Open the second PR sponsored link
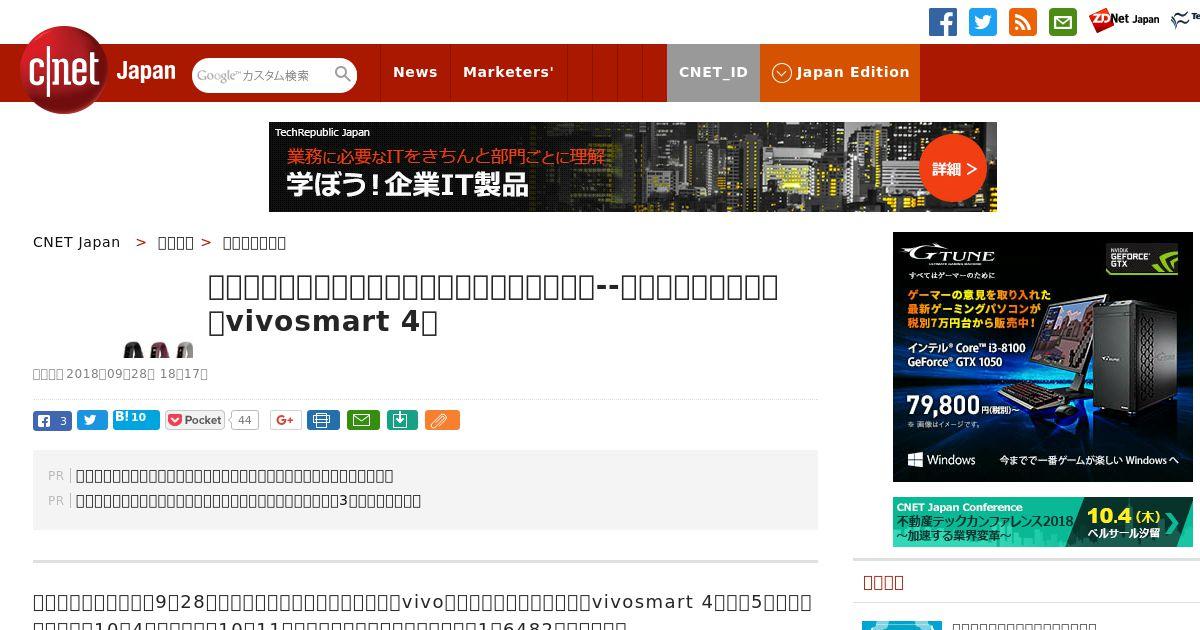This screenshot has width=1200, height=630. click(x=248, y=501)
